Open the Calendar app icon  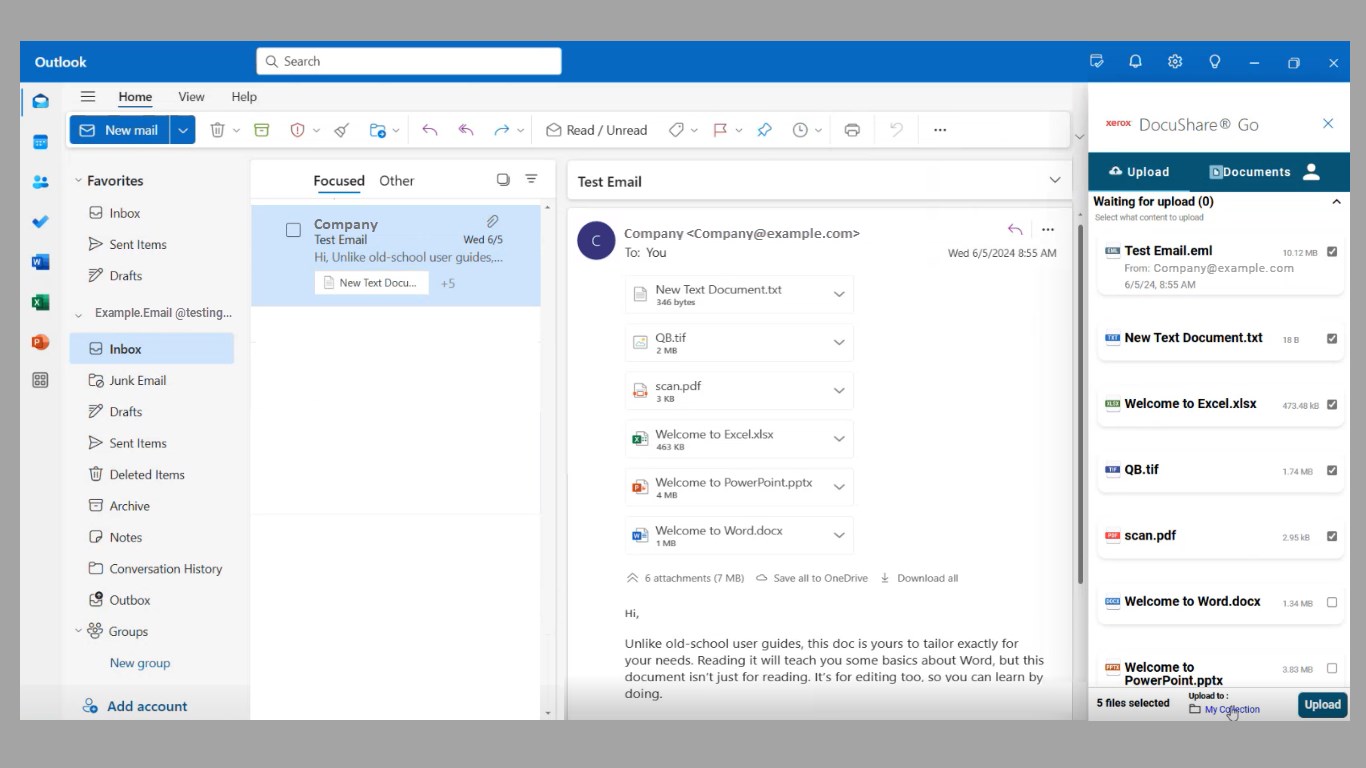click(x=40, y=142)
